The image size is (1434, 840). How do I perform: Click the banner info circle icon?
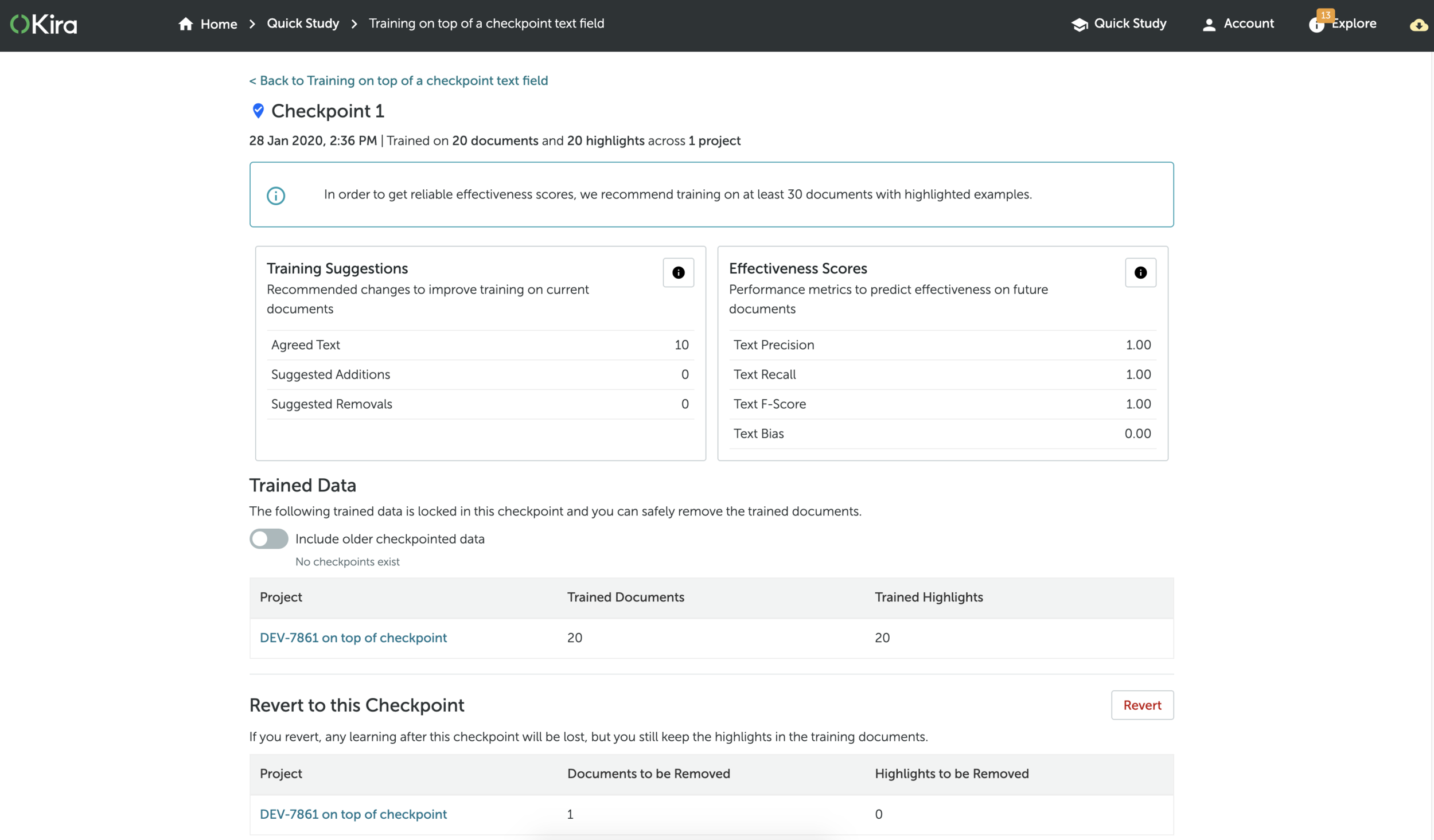(x=276, y=196)
